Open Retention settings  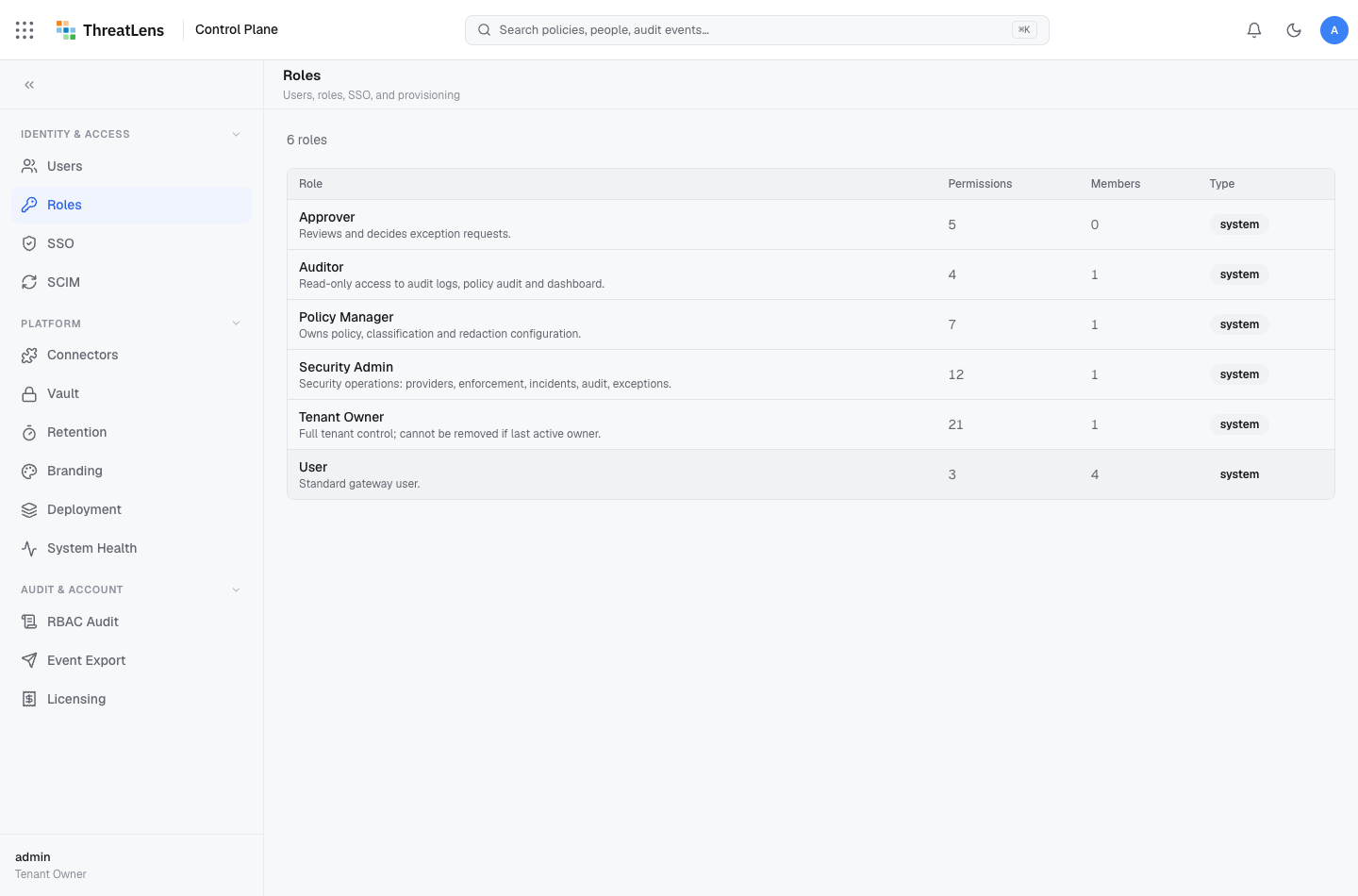pyautogui.click(x=131, y=432)
